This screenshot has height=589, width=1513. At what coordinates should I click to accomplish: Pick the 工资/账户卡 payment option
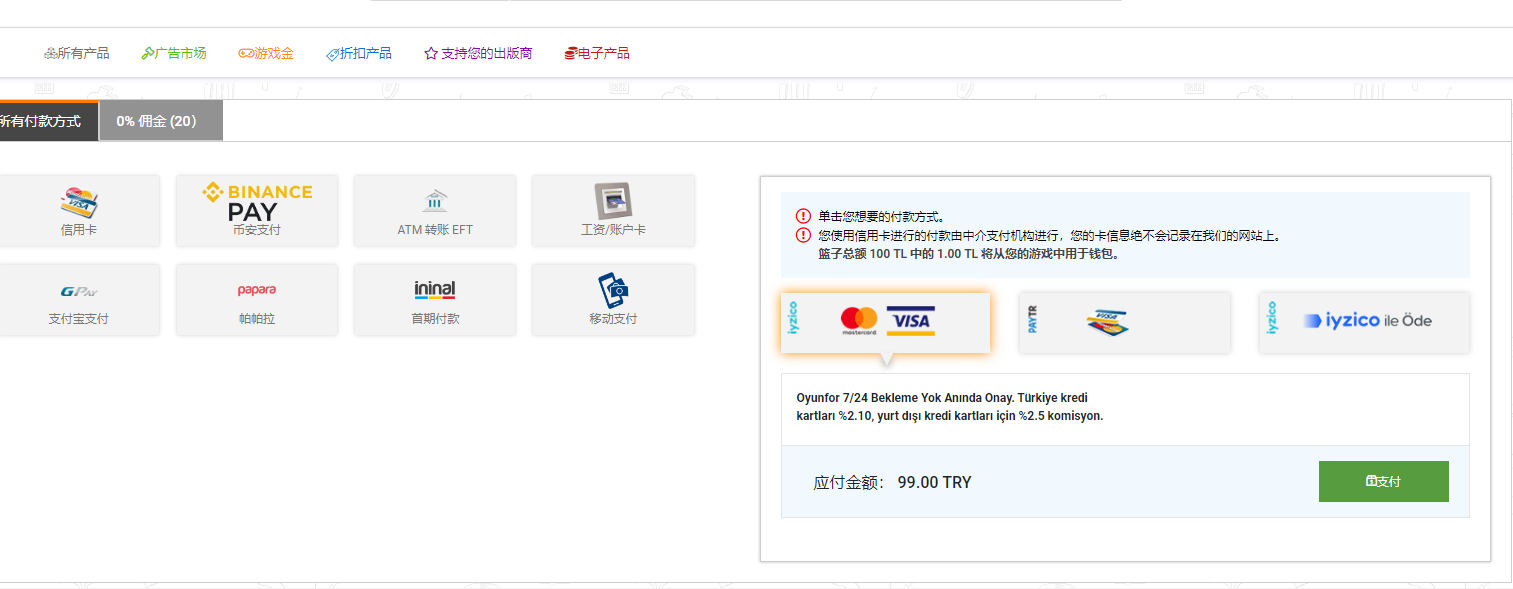pos(613,210)
